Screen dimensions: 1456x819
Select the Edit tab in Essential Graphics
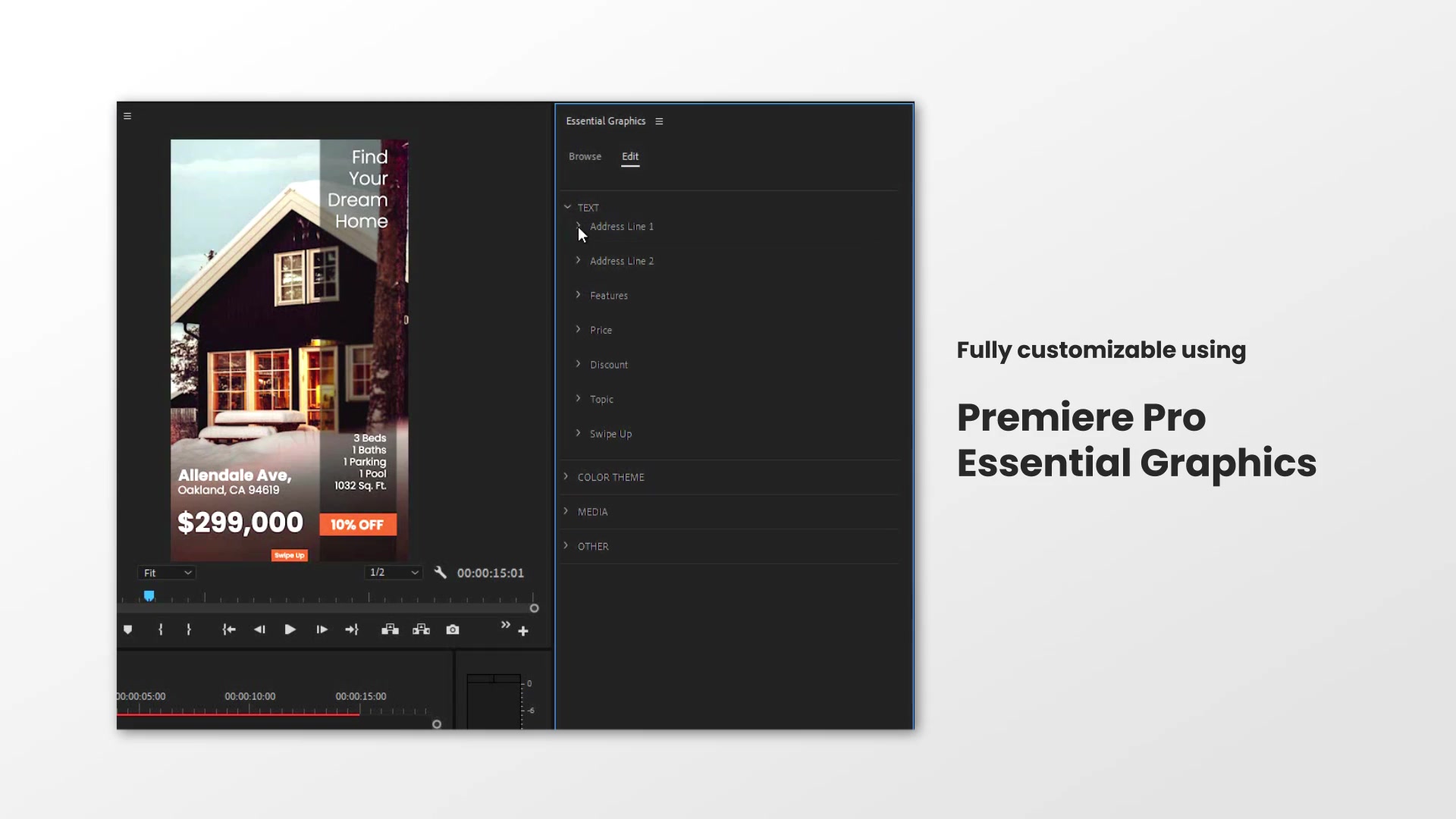click(630, 156)
